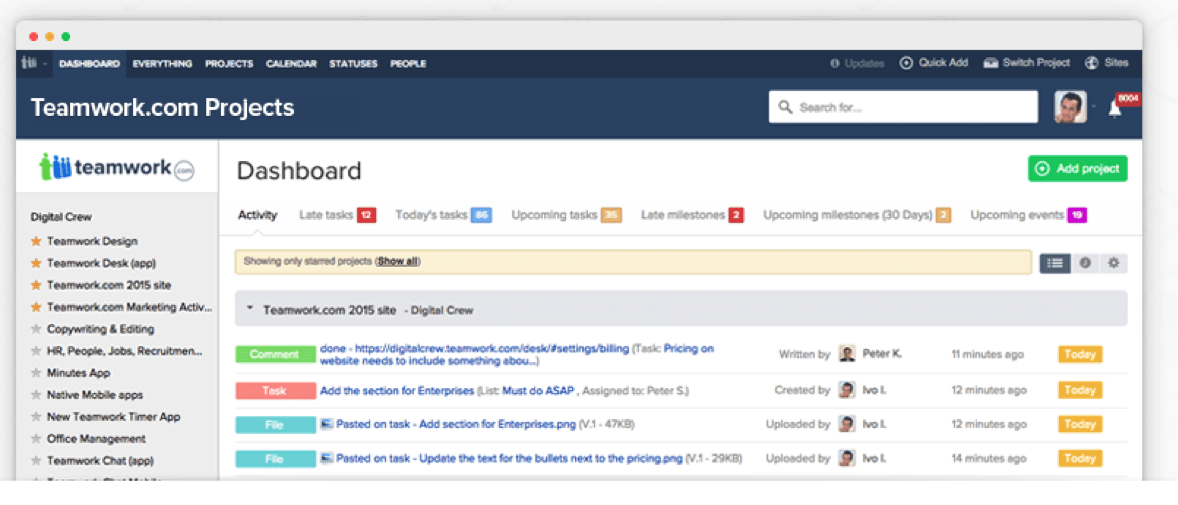Open the Sites globe icon
The width and height of the screenshot is (1178, 505).
1092,63
